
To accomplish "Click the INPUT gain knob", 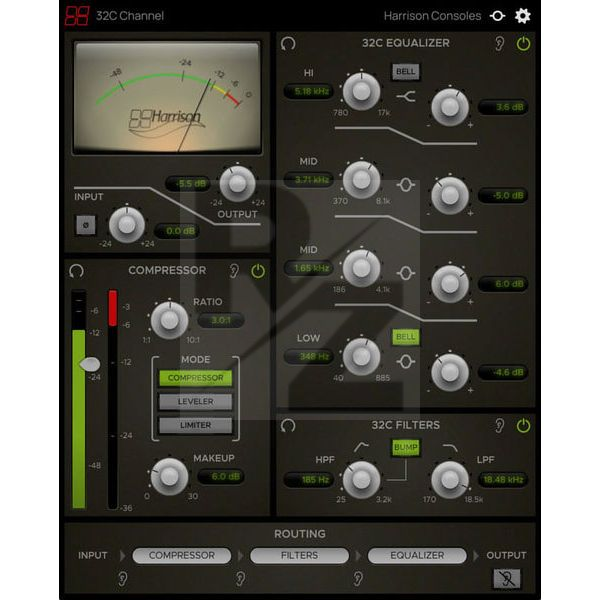I will (127, 225).
